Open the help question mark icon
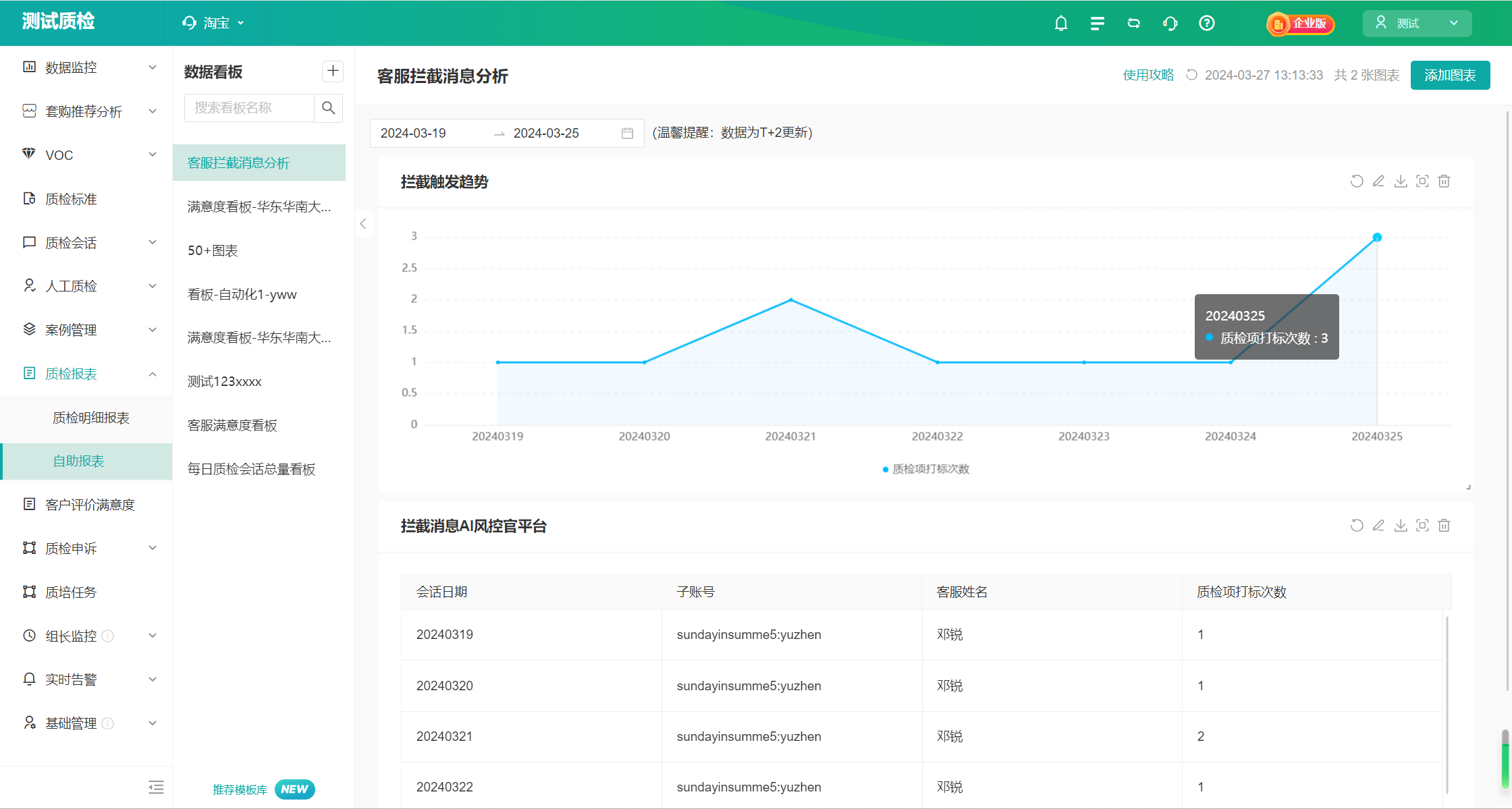Screen dimensions: 1512x809 coord(1207,24)
